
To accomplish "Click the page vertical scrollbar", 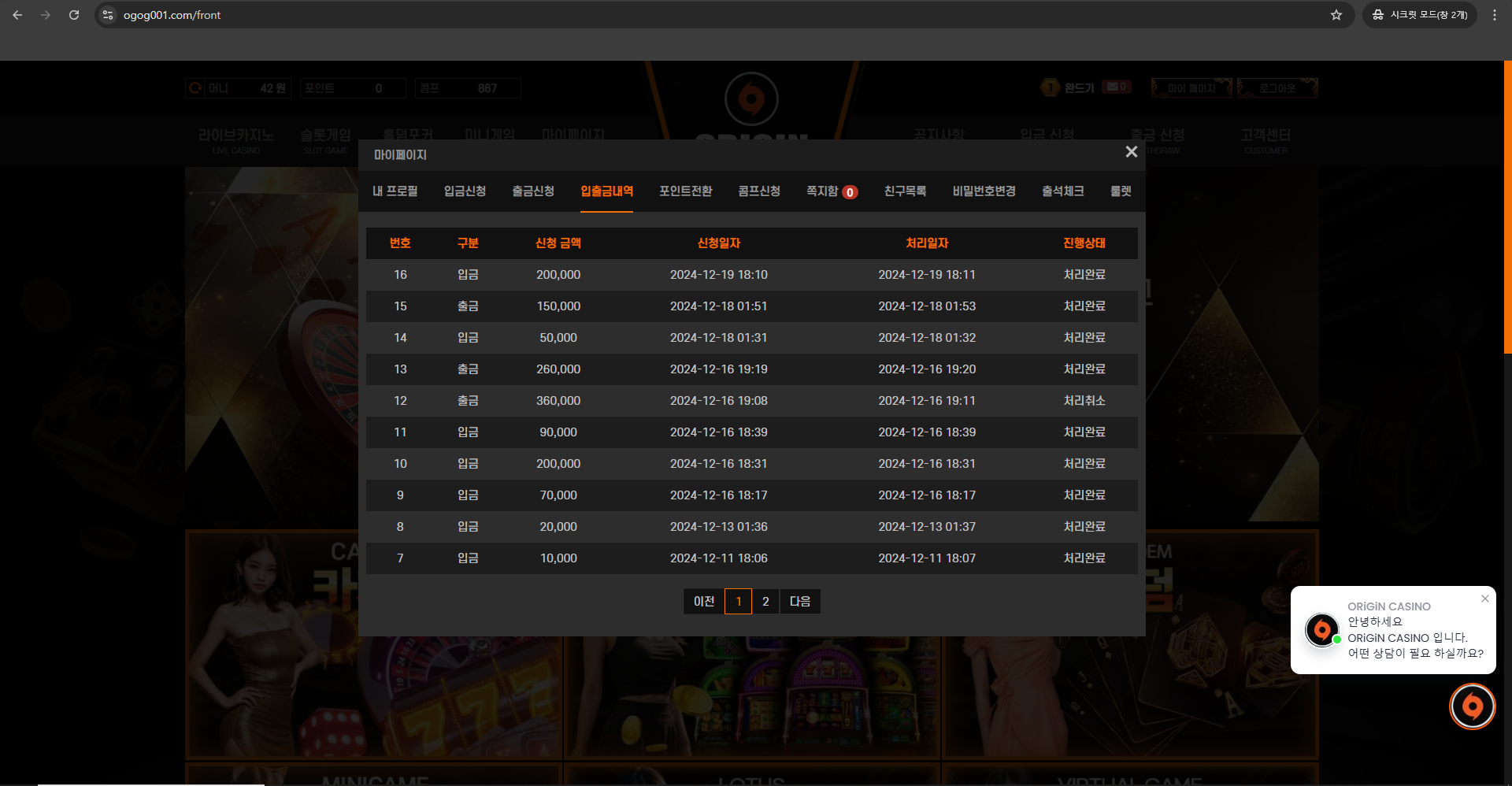I will tap(1507, 207).
